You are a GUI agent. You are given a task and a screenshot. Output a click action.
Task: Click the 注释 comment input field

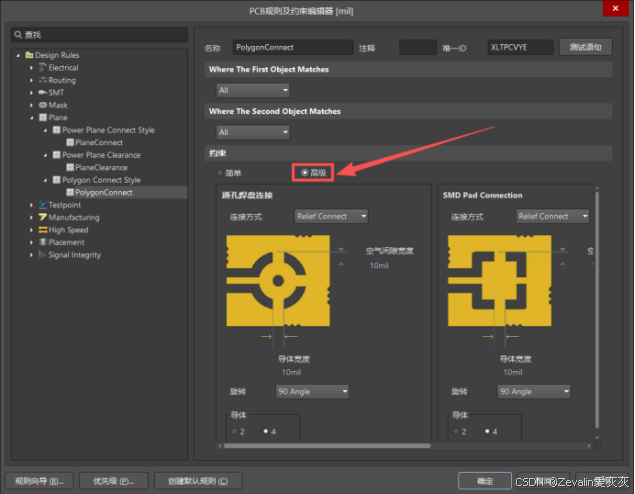pyautogui.click(x=418, y=47)
